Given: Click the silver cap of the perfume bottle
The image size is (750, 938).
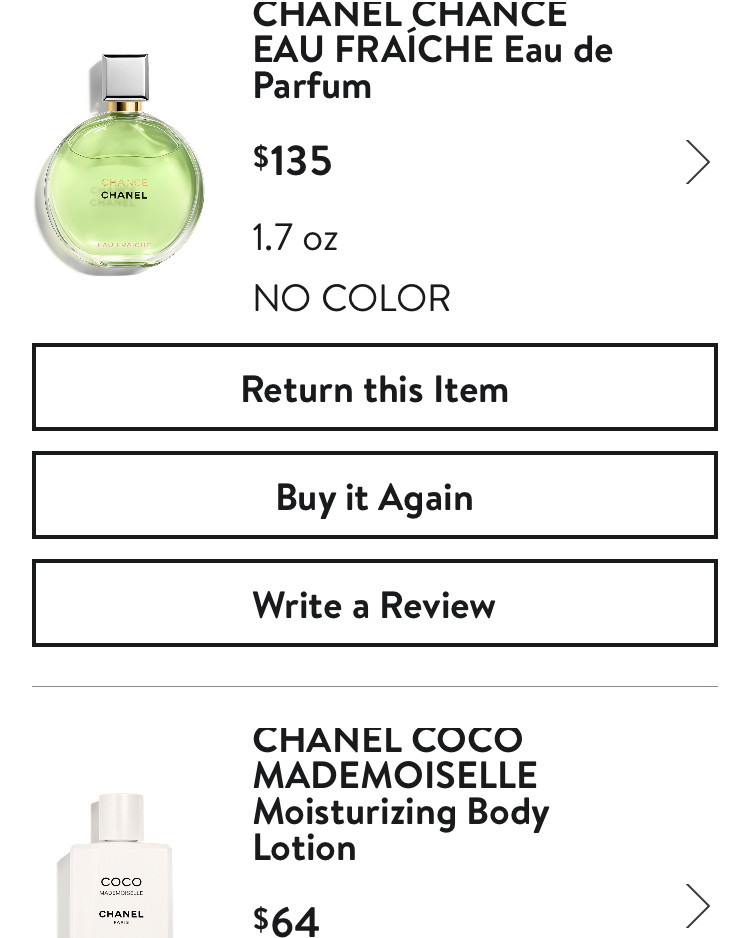Looking at the screenshot, I should (x=125, y=77).
